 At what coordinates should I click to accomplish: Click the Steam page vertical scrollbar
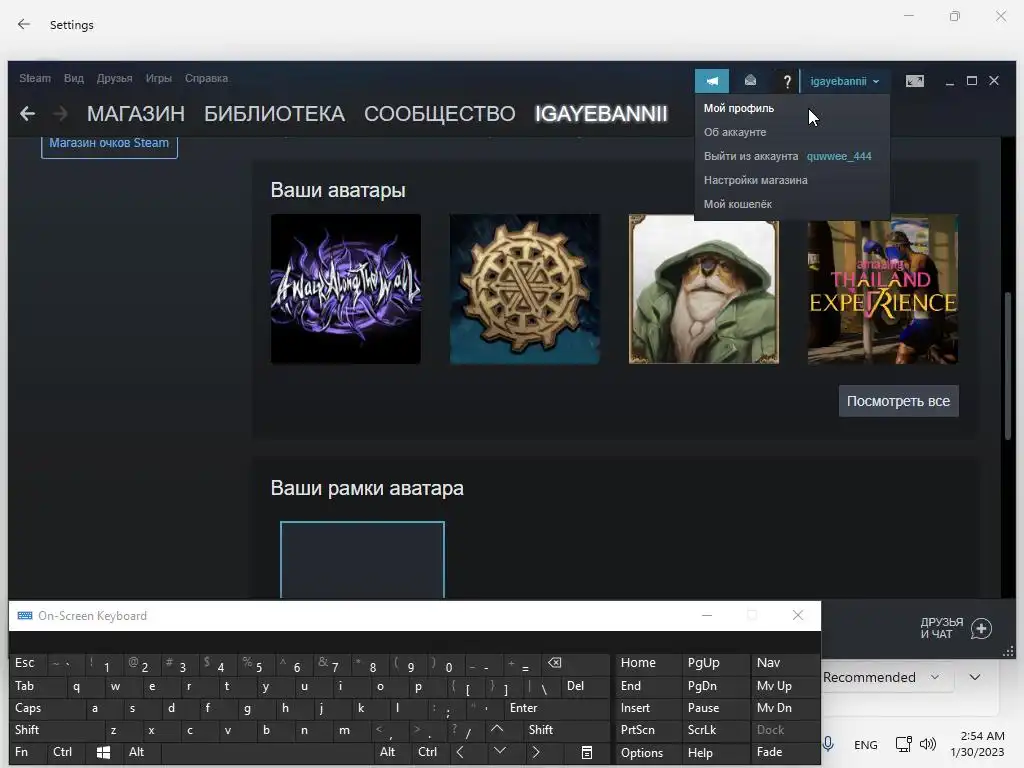[x=1009, y=366]
